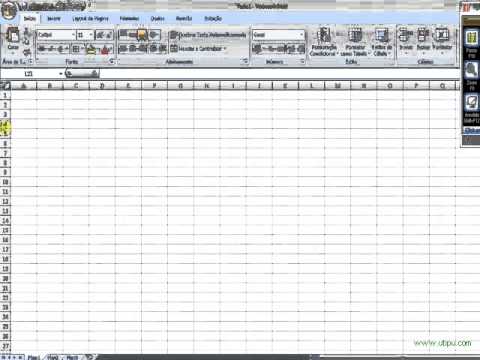Image resolution: width=480 pixels, height=360 pixels.
Task: Open the Dados tab
Action: point(158,19)
